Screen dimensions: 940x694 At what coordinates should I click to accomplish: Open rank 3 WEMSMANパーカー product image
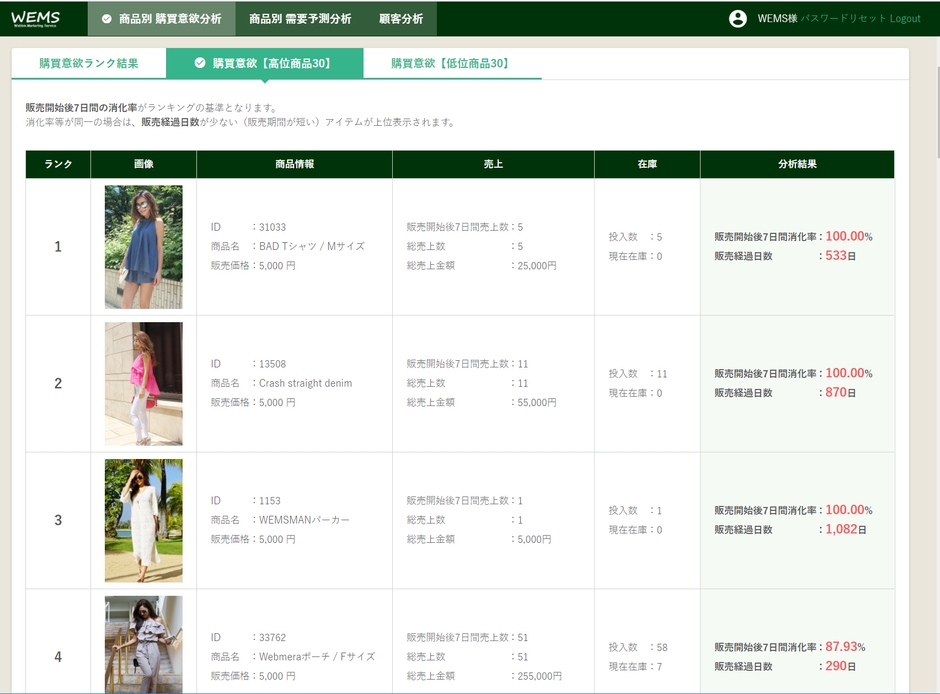143,520
